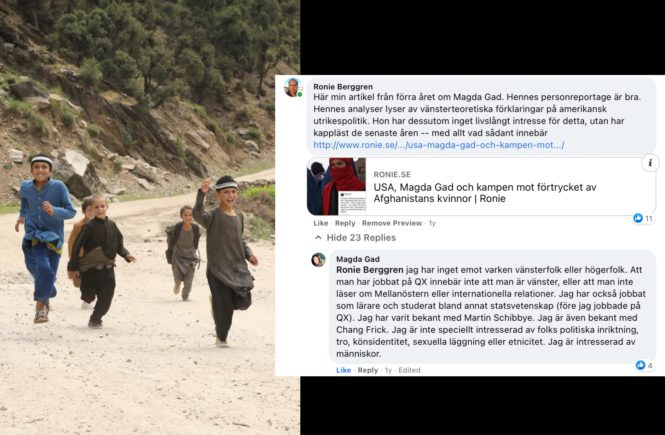
Task: Open the link preview article title
Action: point(485,192)
